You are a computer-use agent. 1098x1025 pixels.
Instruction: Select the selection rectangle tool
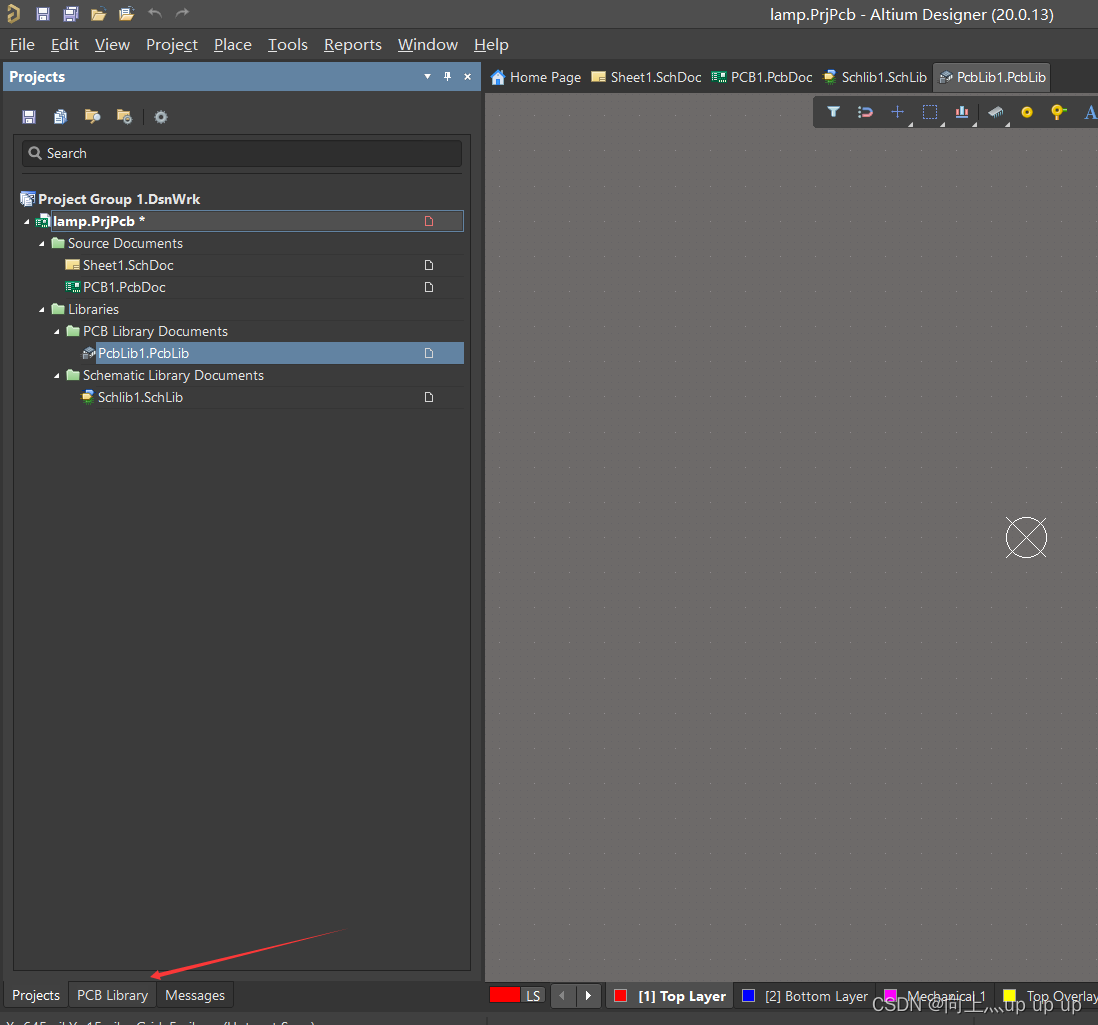pyautogui.click(x=930, y=112)
